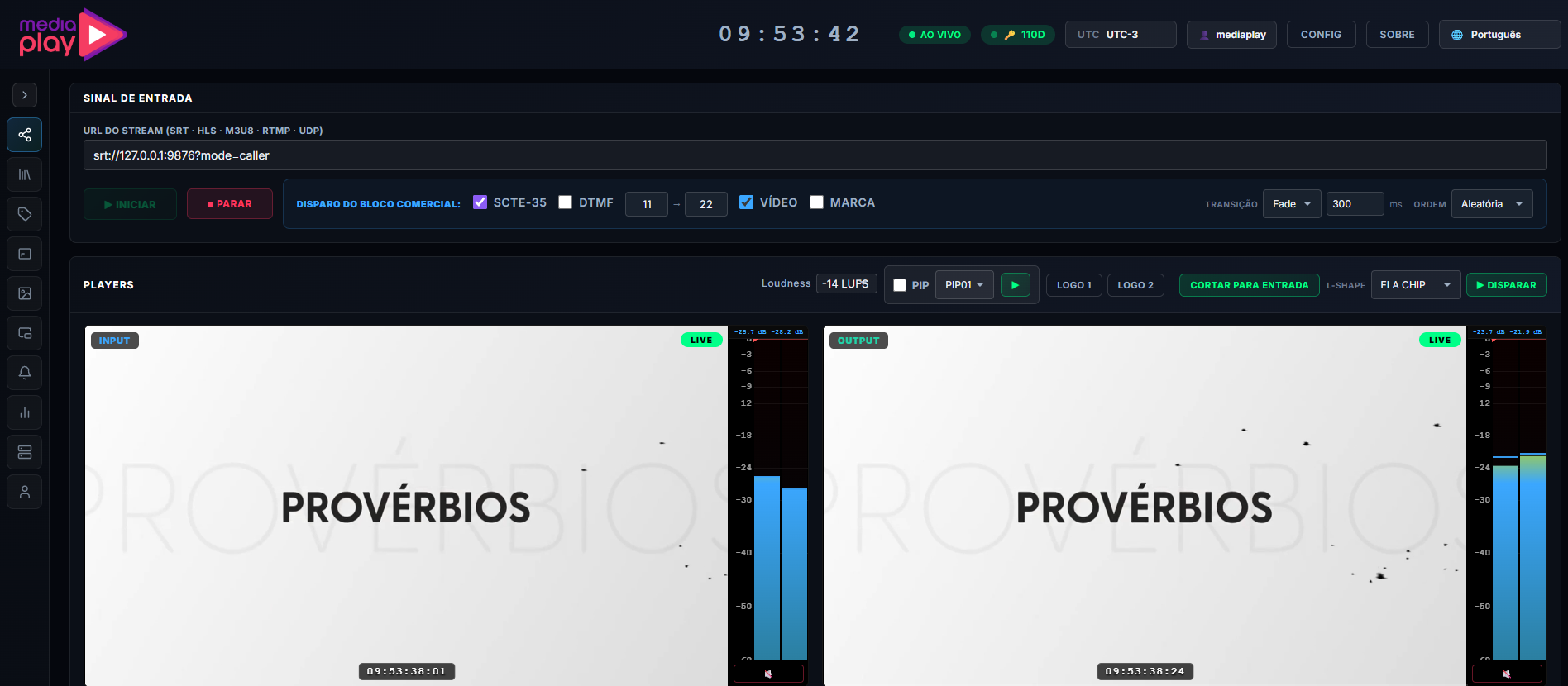Open the server sidebar icon
1568x686 pixels.
click(x=25, y=452)
